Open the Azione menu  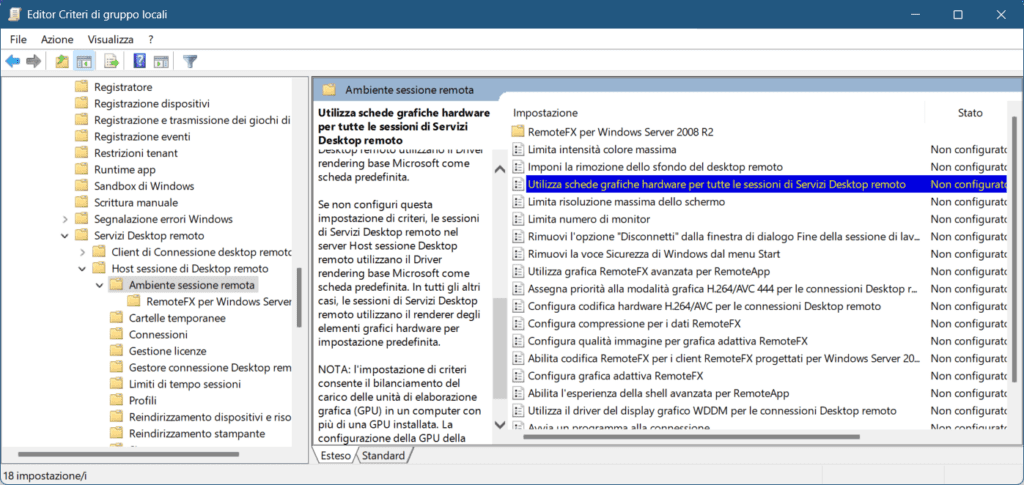(57, 39)
